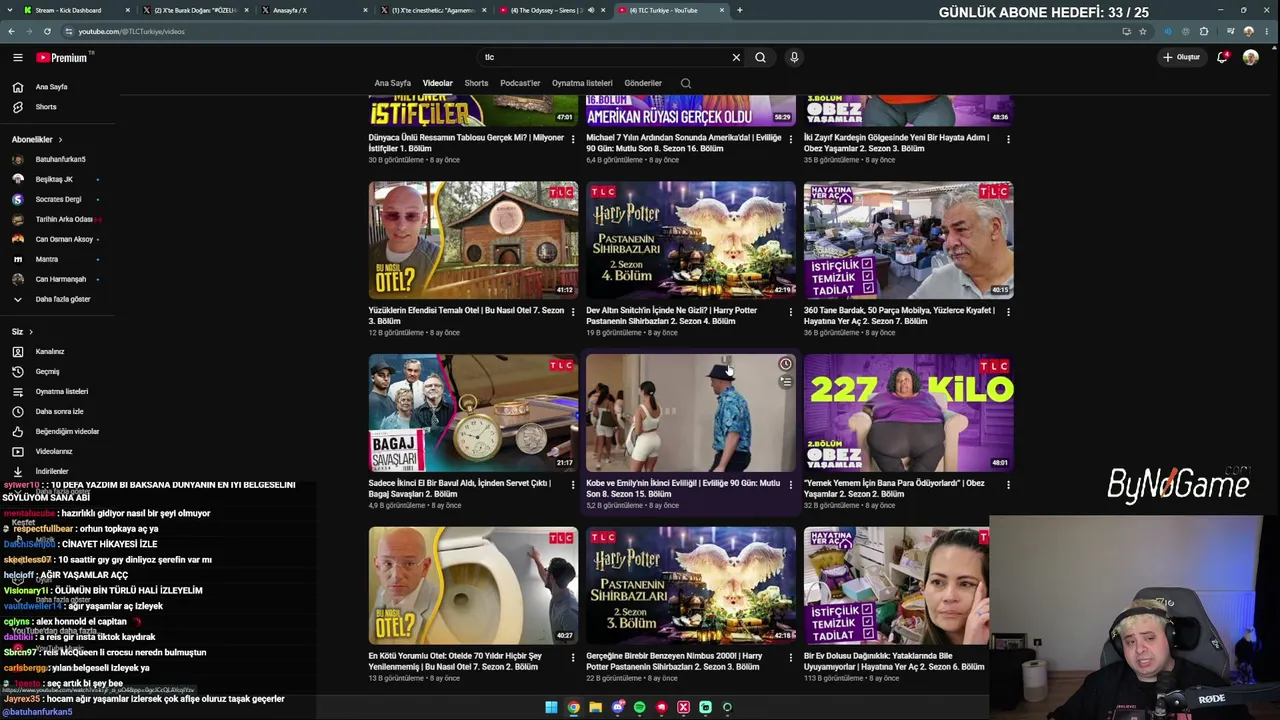
Task: Expand the Siz section
Action: point(22,331)
